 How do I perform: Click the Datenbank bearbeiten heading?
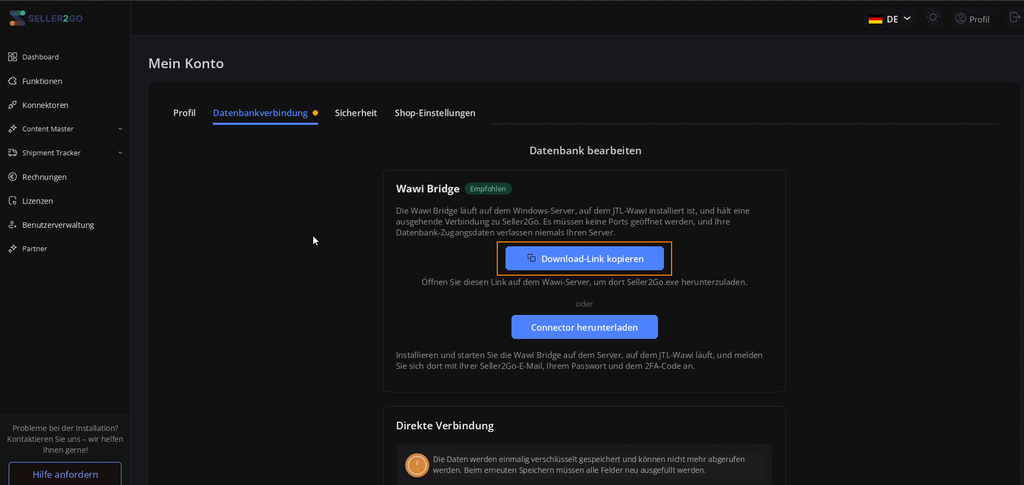(585, 151)
